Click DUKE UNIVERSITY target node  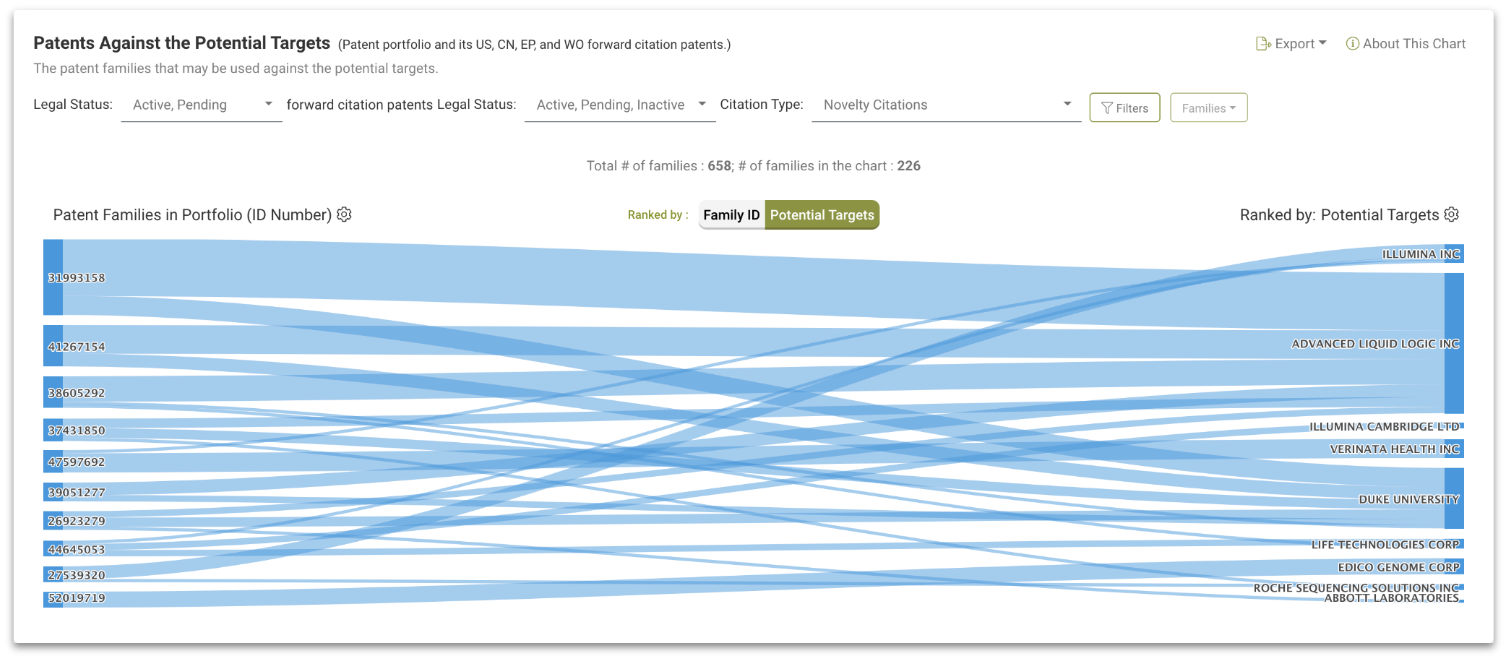point(1454,498)
